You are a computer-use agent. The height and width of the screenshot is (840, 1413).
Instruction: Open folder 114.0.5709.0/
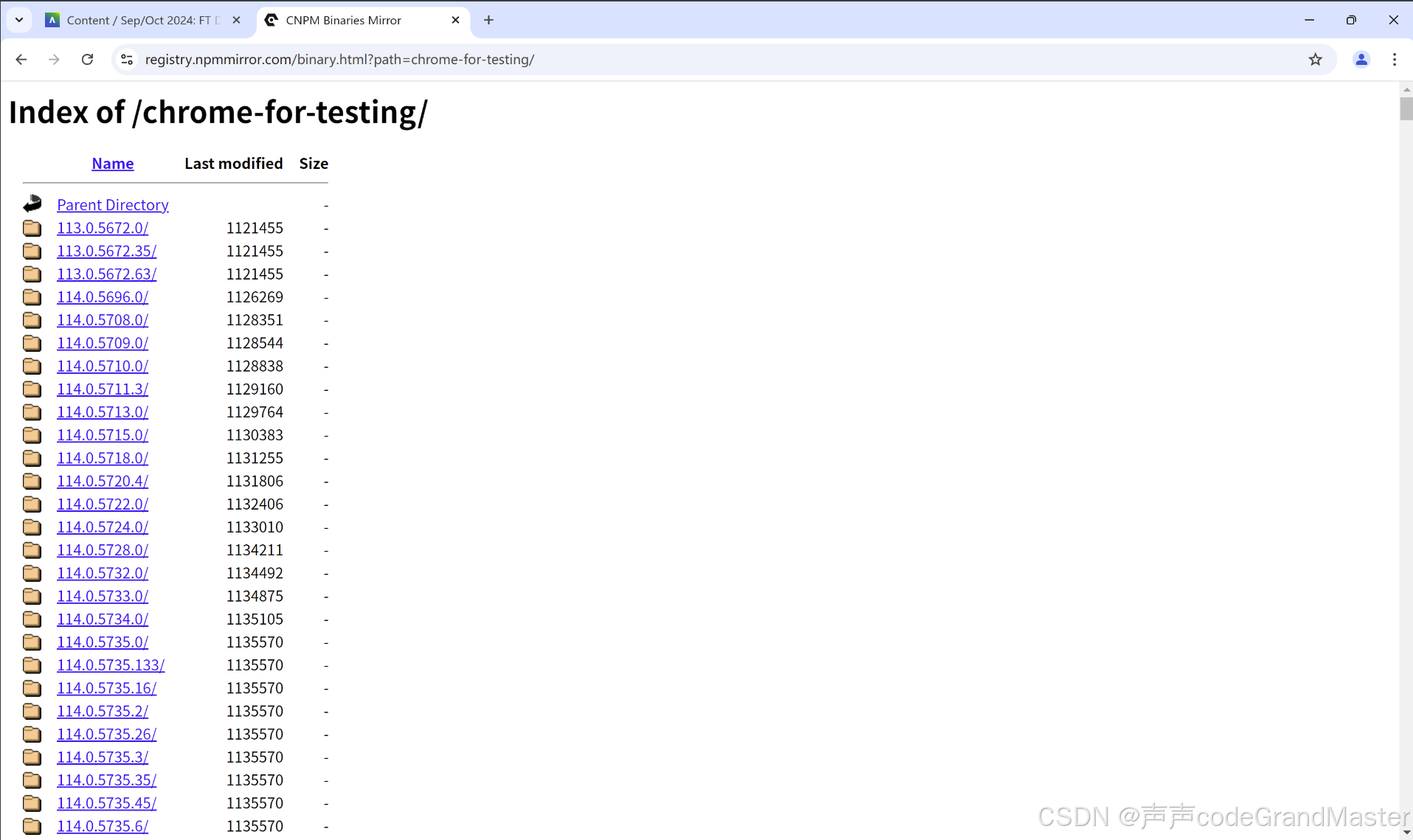pos(103,343)
